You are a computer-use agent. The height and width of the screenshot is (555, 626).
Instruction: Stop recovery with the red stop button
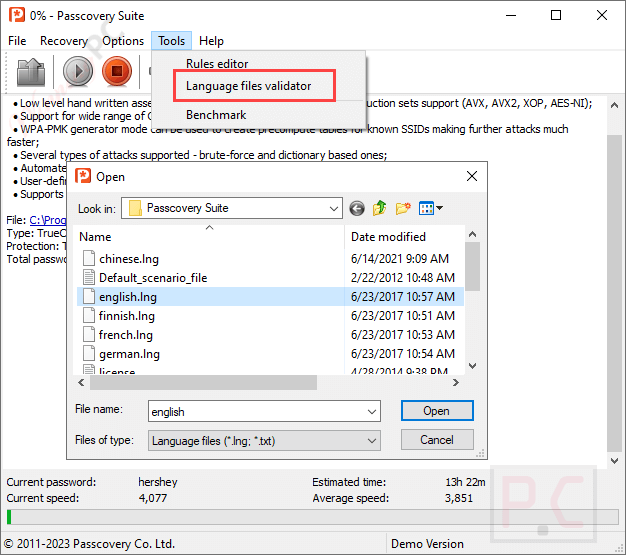(x=117, y=71)
